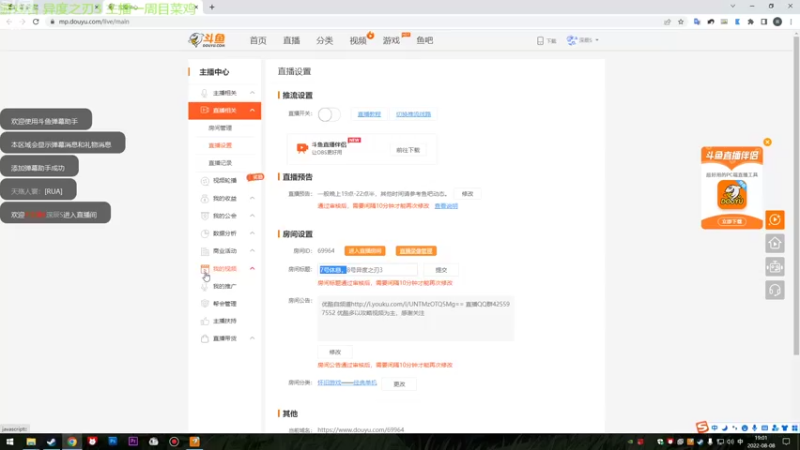Open the 直播教程 link
Viewport: 800px width, 450px height.
click(369, 114)
